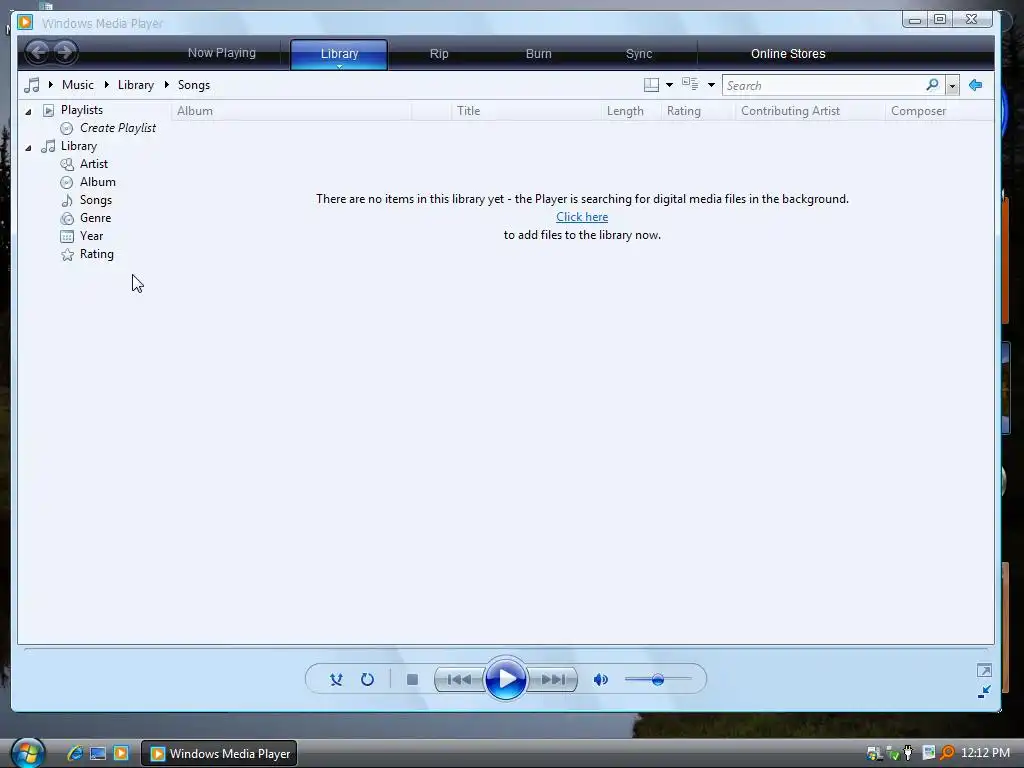Select the Library tab

click(339, 54)
